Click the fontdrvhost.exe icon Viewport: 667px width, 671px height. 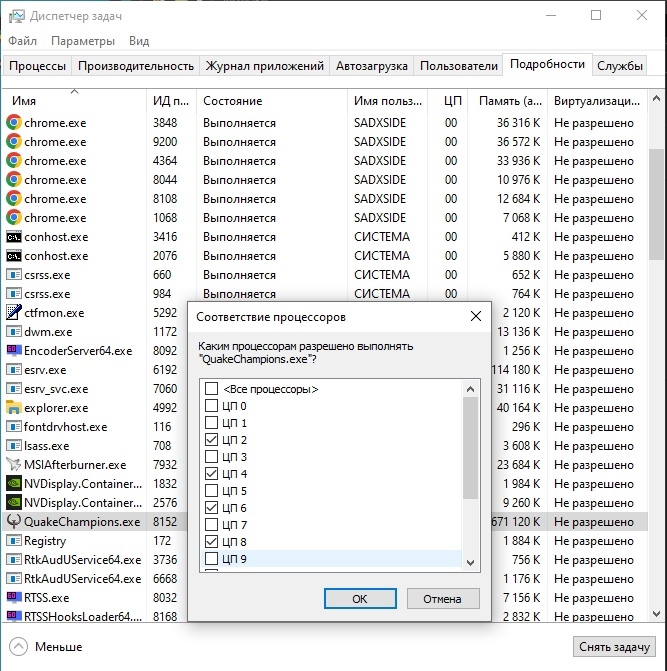[14, 427]
